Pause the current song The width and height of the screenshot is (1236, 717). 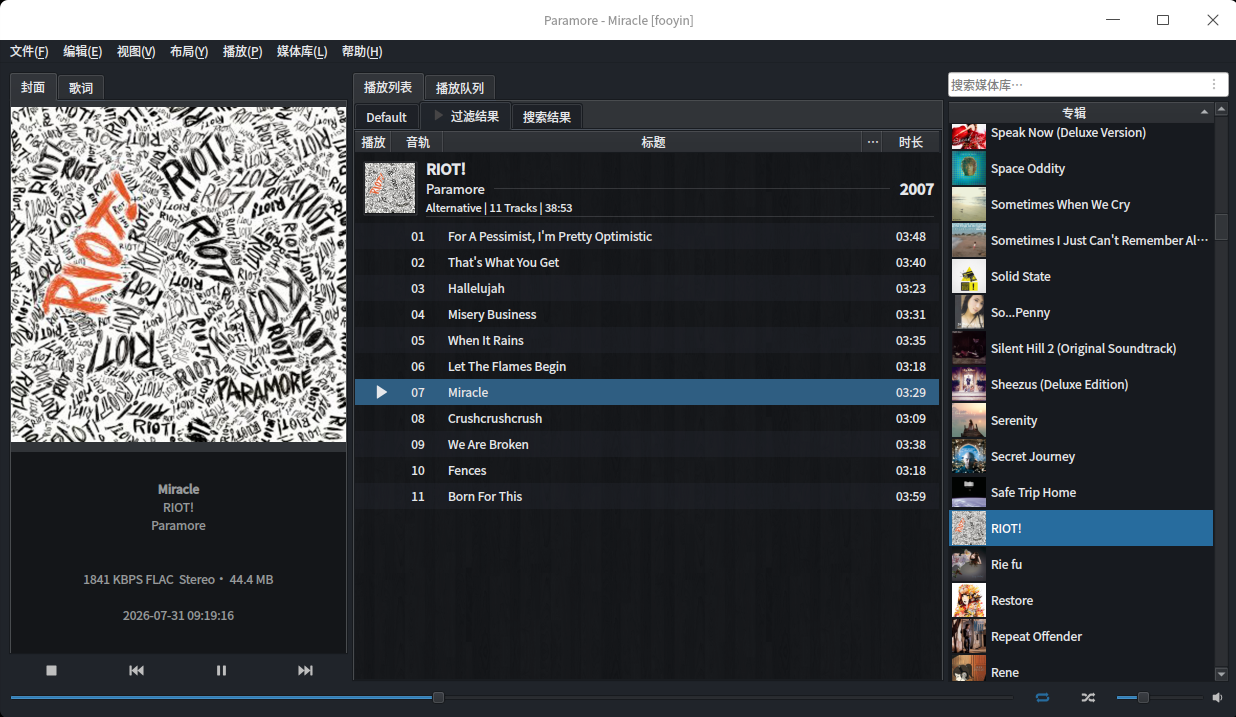221,670
